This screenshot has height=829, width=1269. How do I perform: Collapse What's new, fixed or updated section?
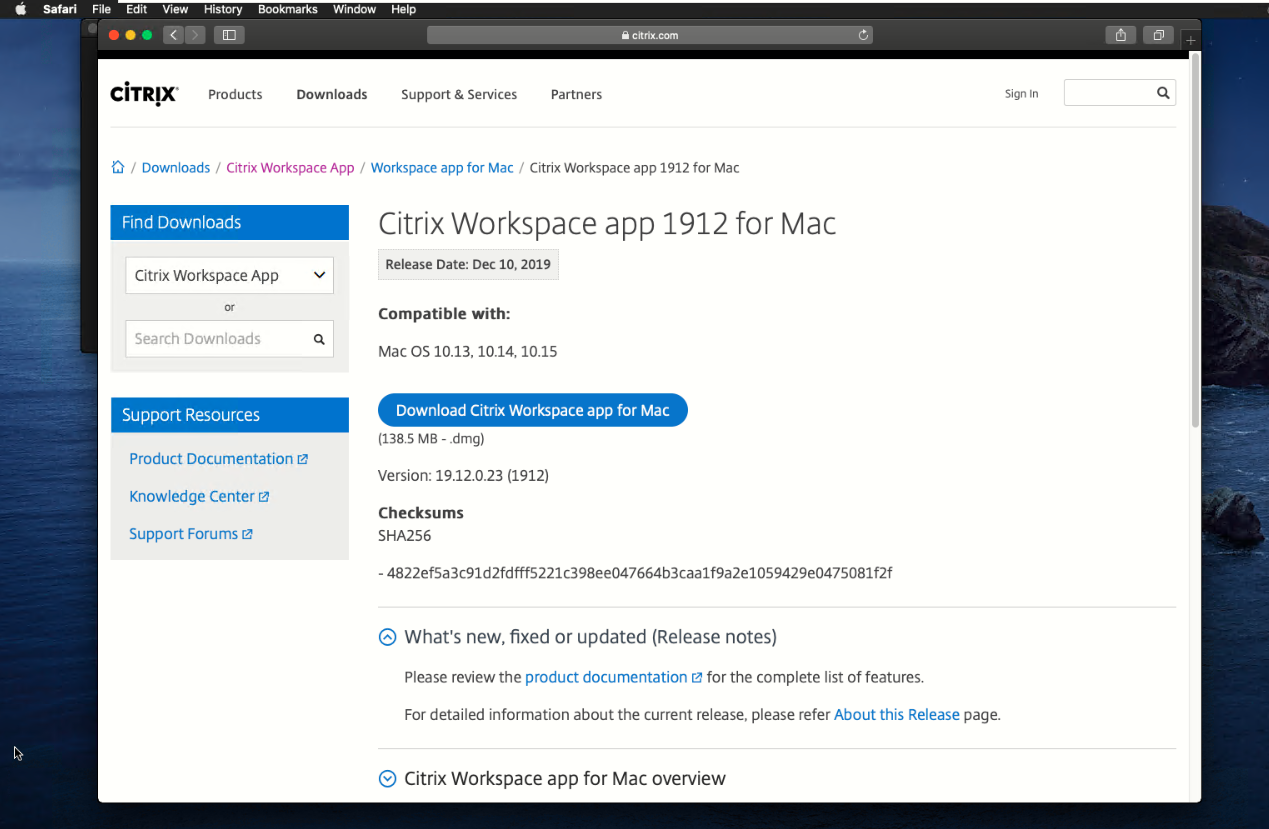[x=387, y=637]
